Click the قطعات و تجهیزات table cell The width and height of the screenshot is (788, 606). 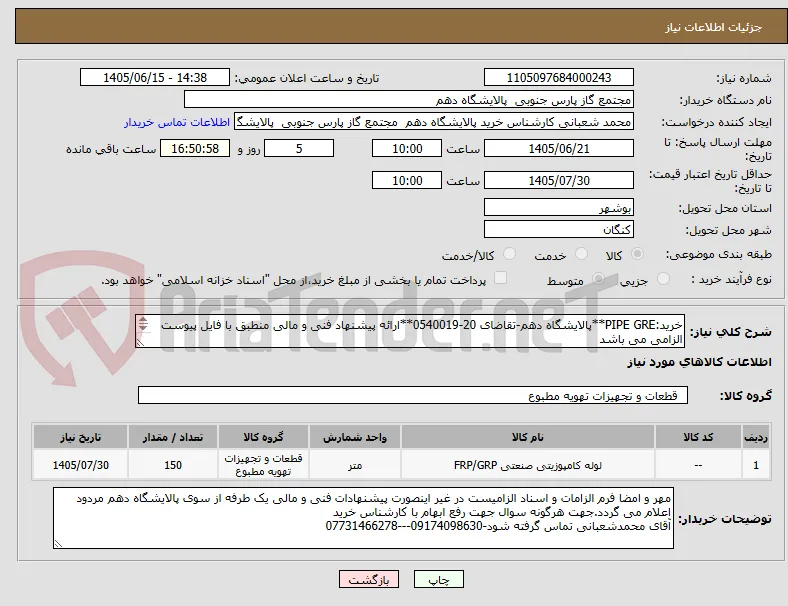(263, 465)
